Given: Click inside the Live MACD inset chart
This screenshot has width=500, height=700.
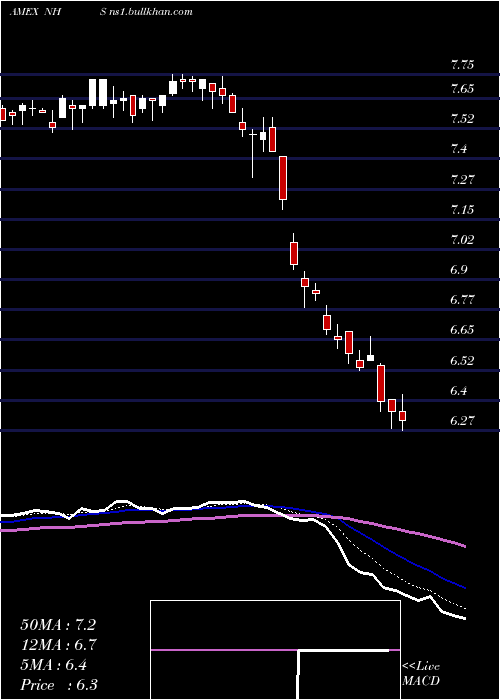Looking at the screenshot, I should point(275,650).
